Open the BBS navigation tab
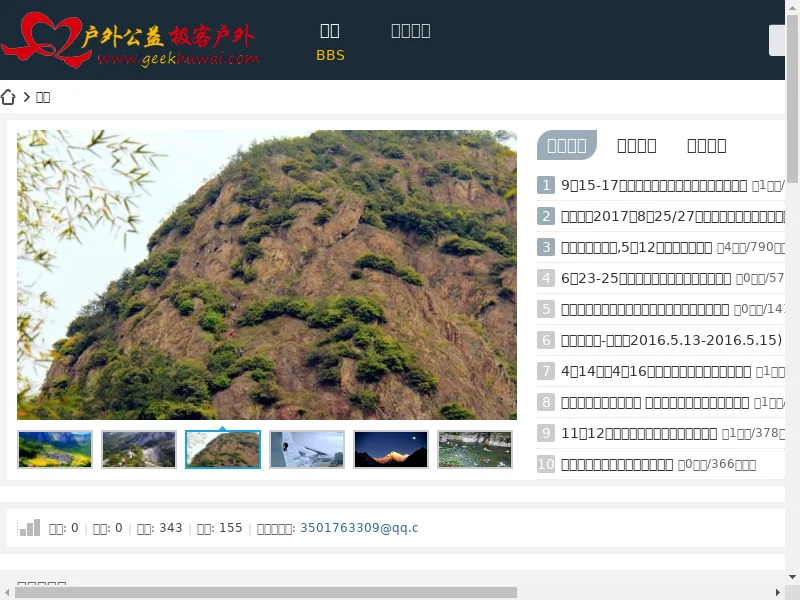Image resolution: width=800 pixels, height=600 pixels. coord(330,41)
